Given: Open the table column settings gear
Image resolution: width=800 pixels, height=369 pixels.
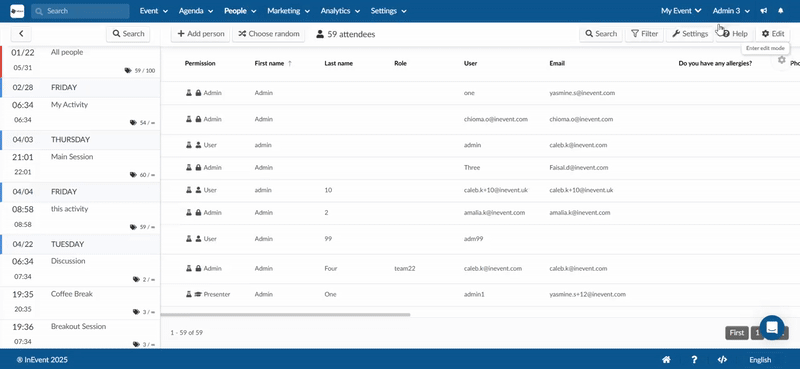Looking at the screenshot, I should point(782,60).
